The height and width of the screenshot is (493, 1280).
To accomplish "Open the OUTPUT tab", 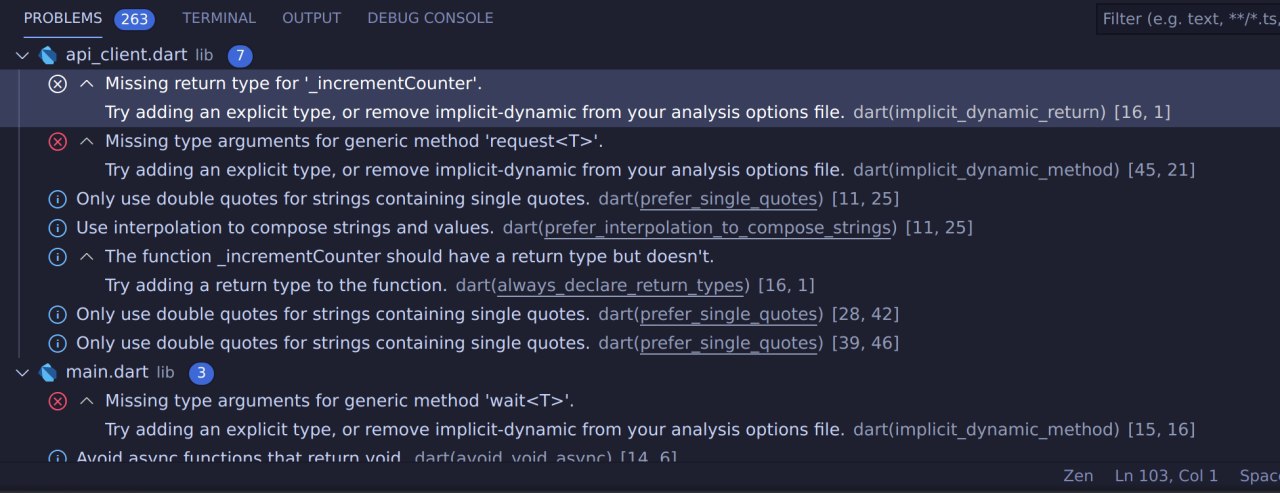I will pyautogui.click(x=311, y=18).
